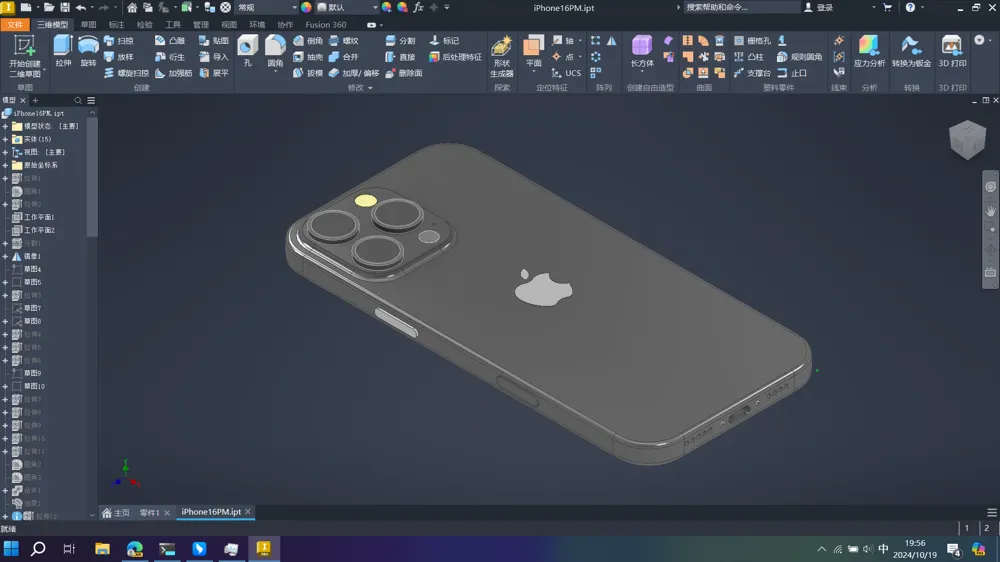The image size is (1000, 562).
Task: Expand the 草图10 tree node
Action: [x=5, y=387]
